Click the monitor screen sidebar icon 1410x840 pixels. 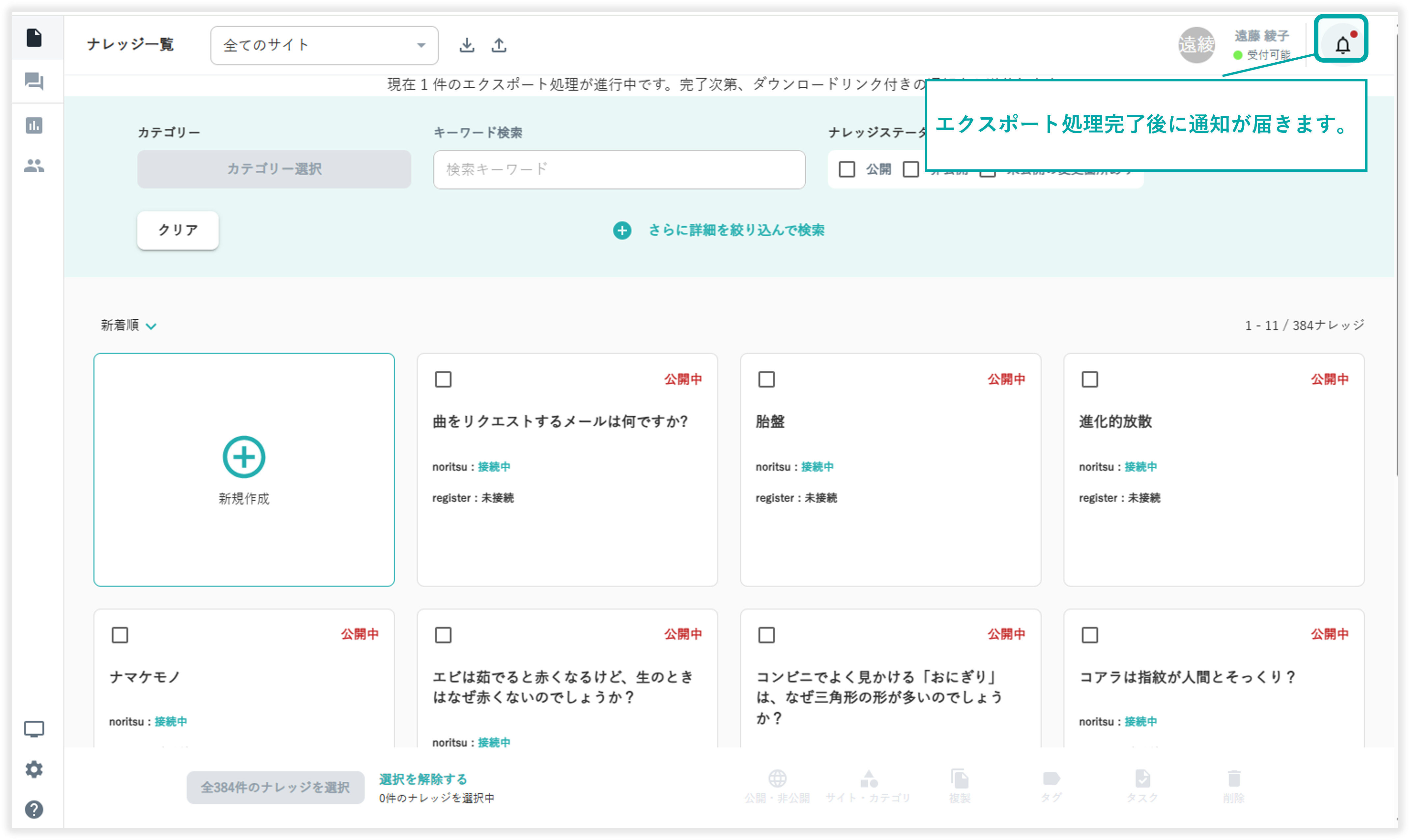34,729
